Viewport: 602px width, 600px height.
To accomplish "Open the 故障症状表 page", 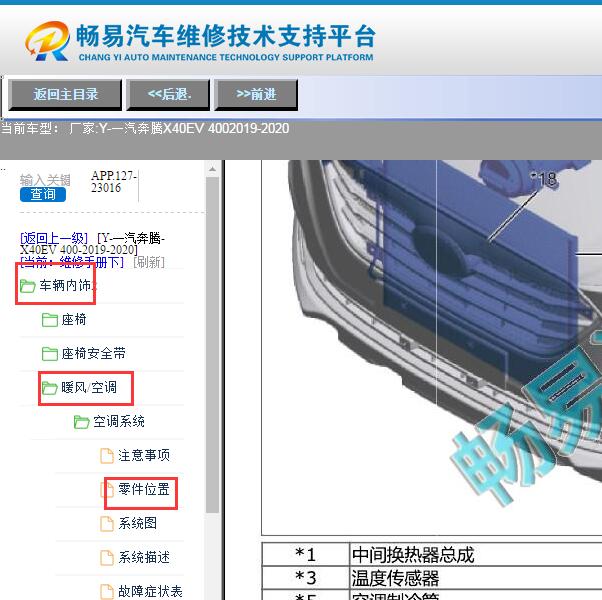I will pyautogui.click(x=150, y=591).
